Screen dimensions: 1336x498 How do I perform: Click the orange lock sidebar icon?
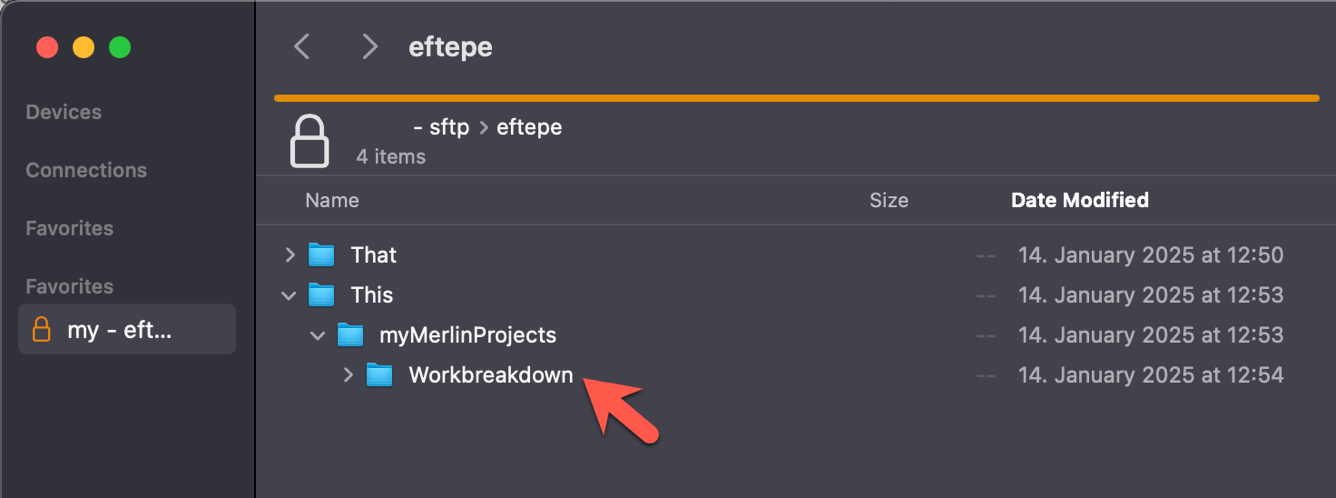click(x=42, y=329)
